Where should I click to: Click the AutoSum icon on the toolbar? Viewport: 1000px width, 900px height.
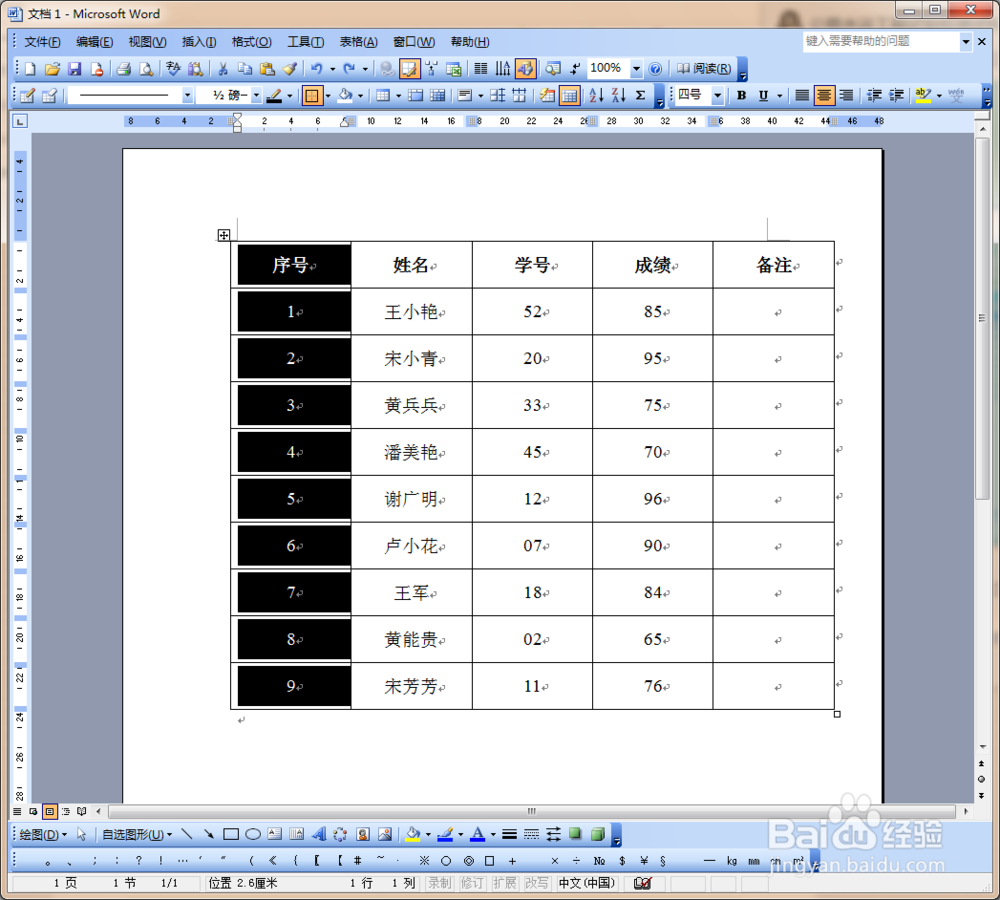[639, 95]
